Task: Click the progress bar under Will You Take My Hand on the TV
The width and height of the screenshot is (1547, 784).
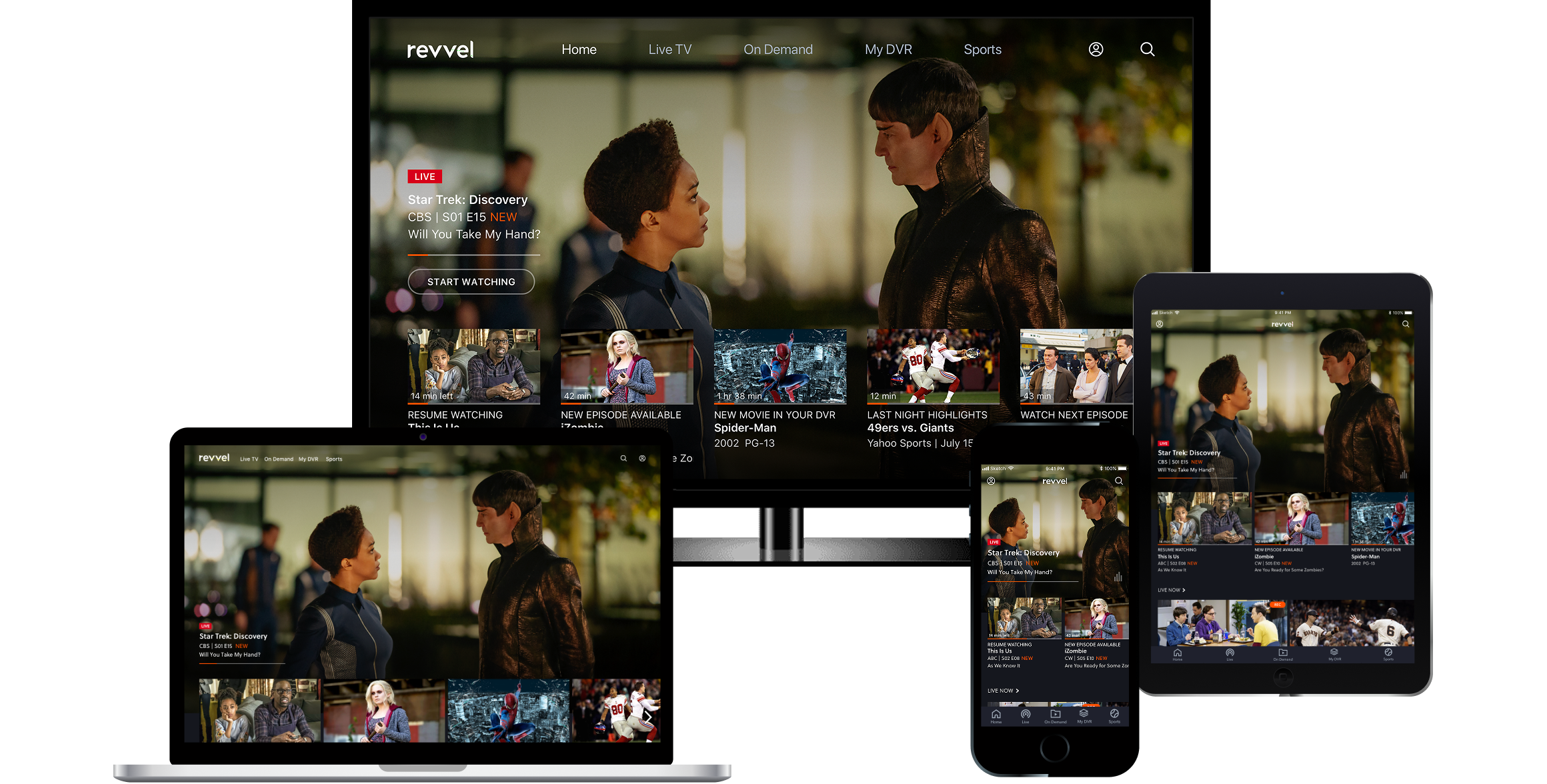Action: click(473, 255)
